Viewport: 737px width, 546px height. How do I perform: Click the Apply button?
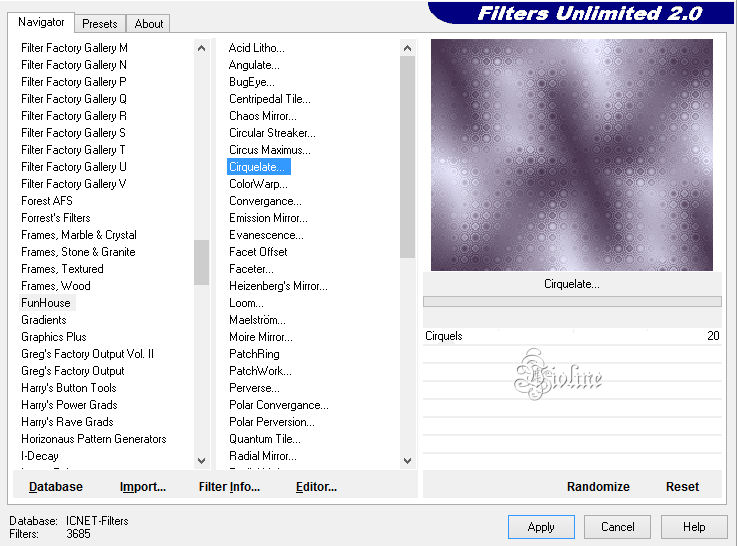point(541,527)
